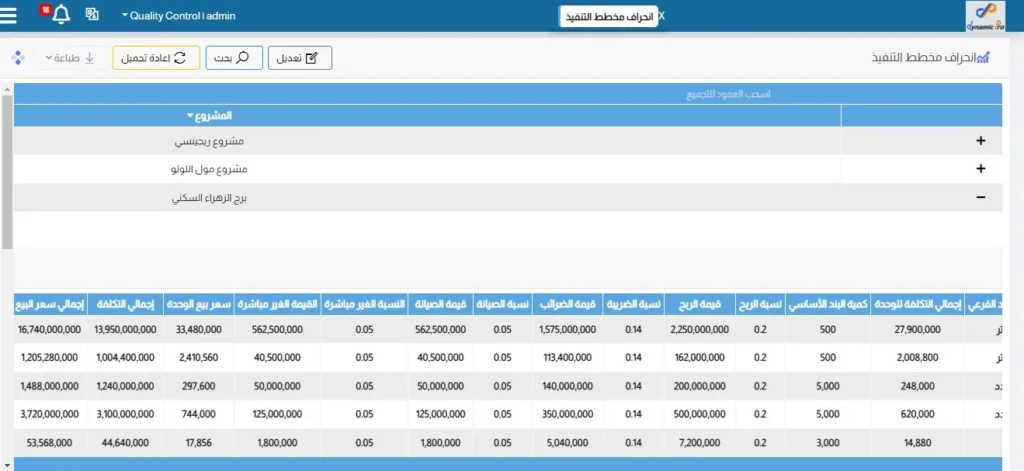This screenshot has height=471, width=1024.
Task: Open the طباعة print dropdown
Action: (70, 58)
